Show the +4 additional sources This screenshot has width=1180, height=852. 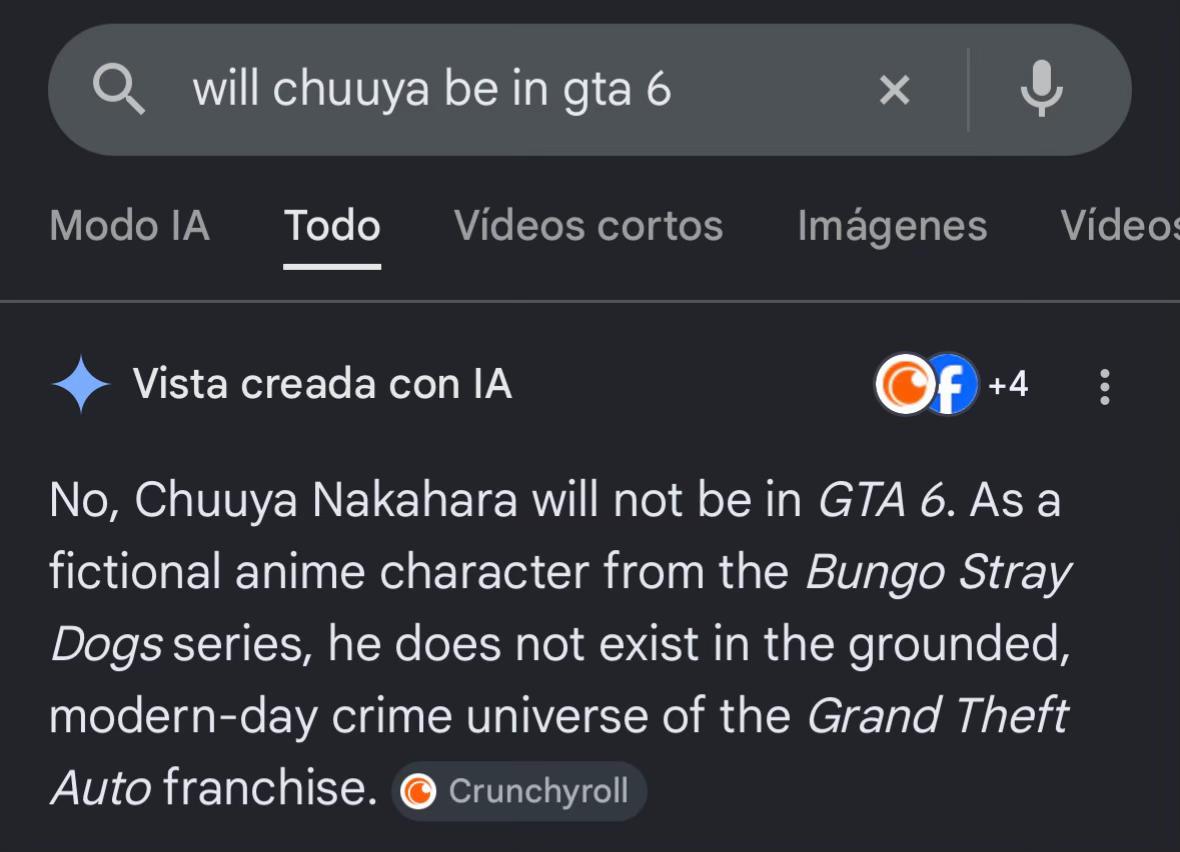tap(1008, 384)
